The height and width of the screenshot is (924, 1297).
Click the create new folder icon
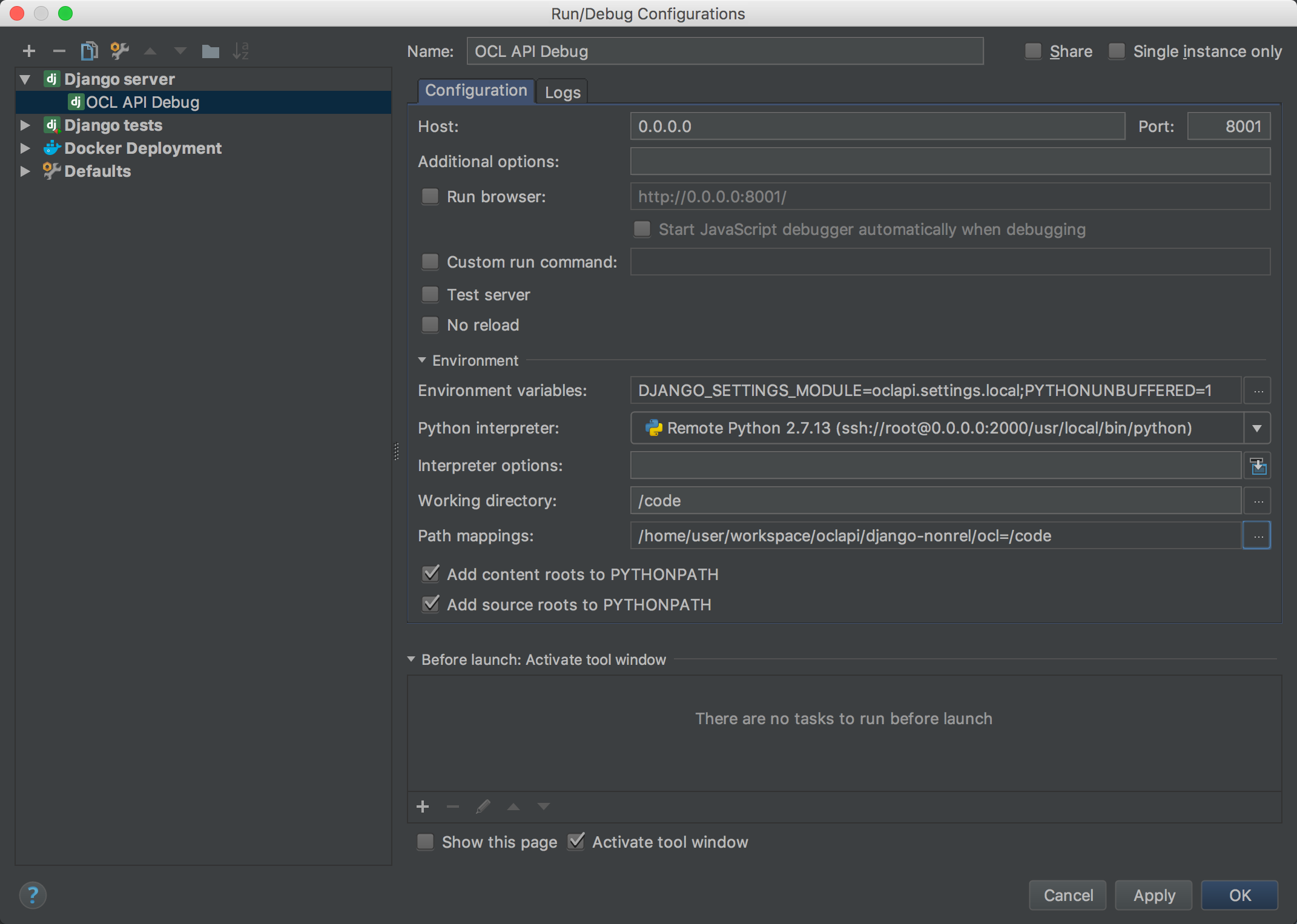pos(210,51)
